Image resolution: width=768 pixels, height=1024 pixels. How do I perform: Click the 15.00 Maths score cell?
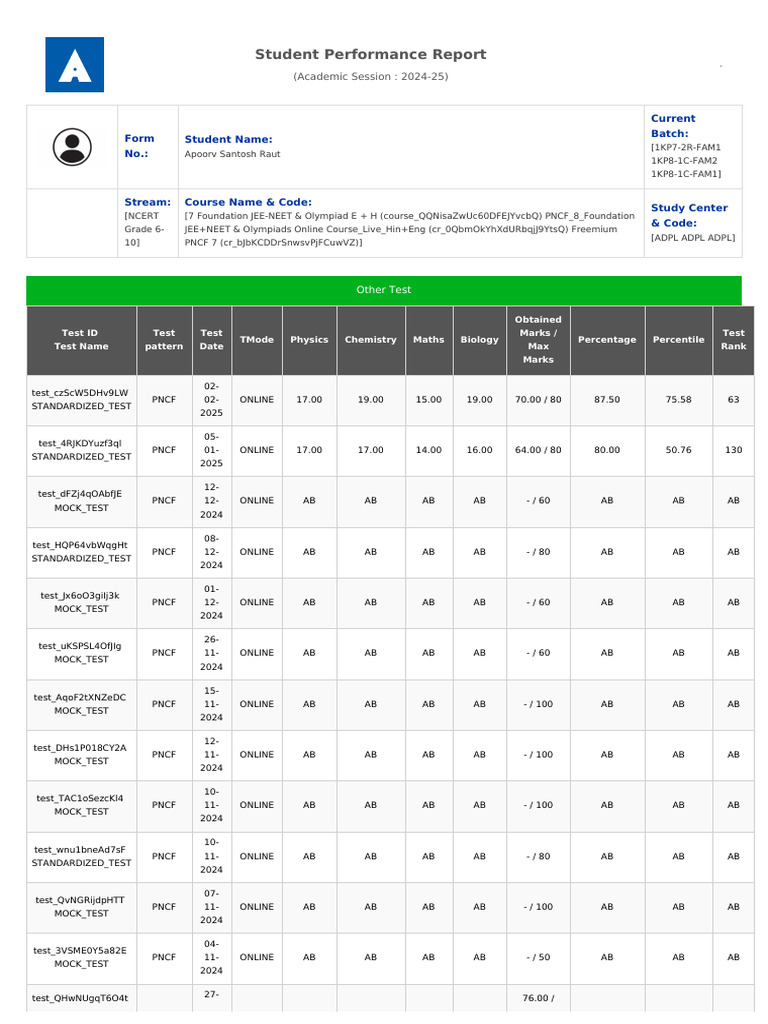pos(428,400)
